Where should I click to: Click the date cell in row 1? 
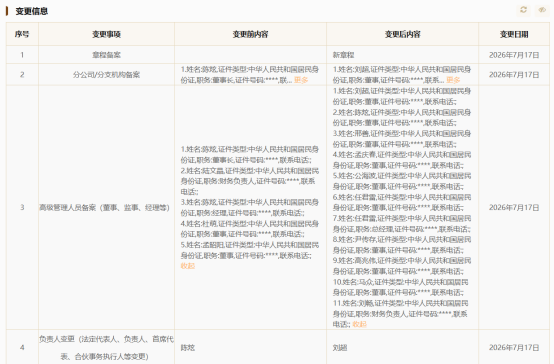[x=514, y=55]
